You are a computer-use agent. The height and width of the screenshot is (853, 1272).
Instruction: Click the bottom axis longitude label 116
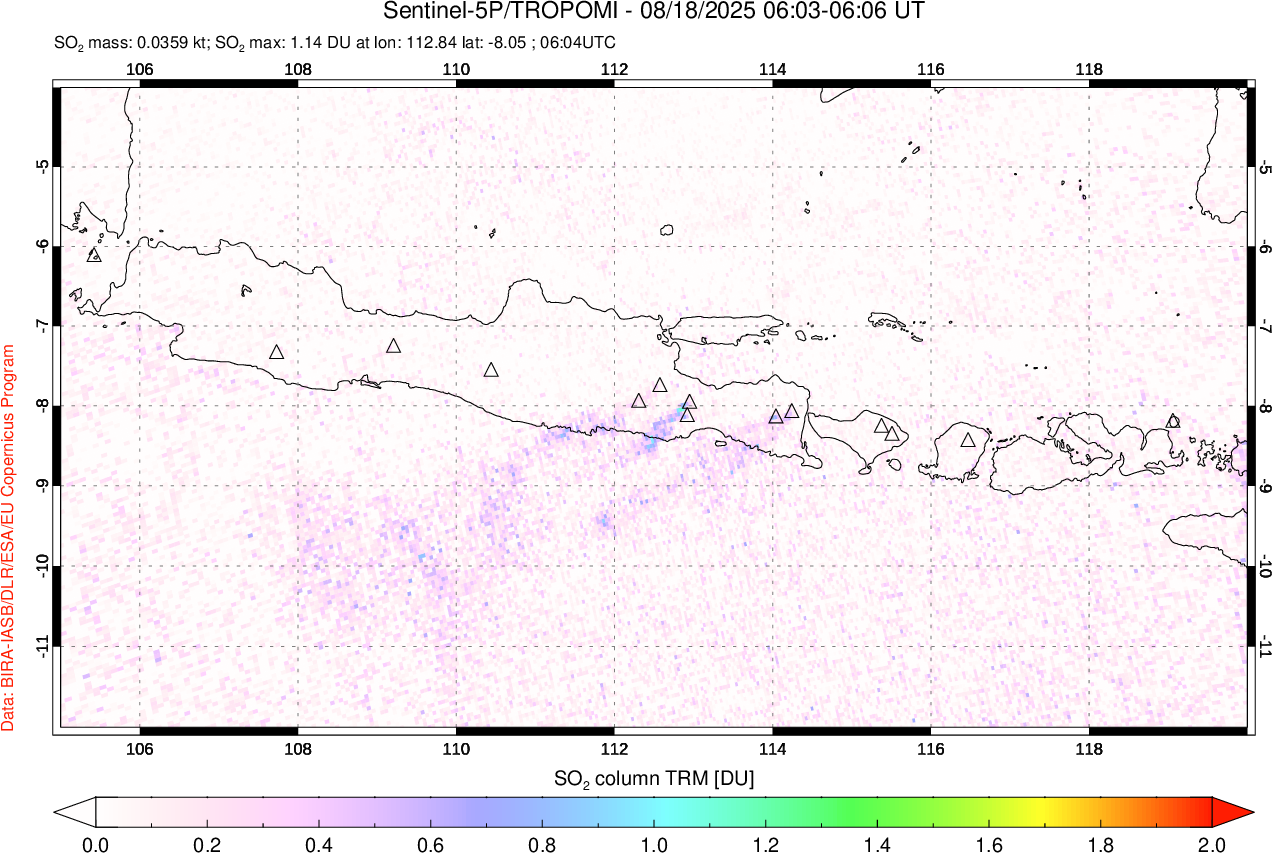tap(930, 748)
